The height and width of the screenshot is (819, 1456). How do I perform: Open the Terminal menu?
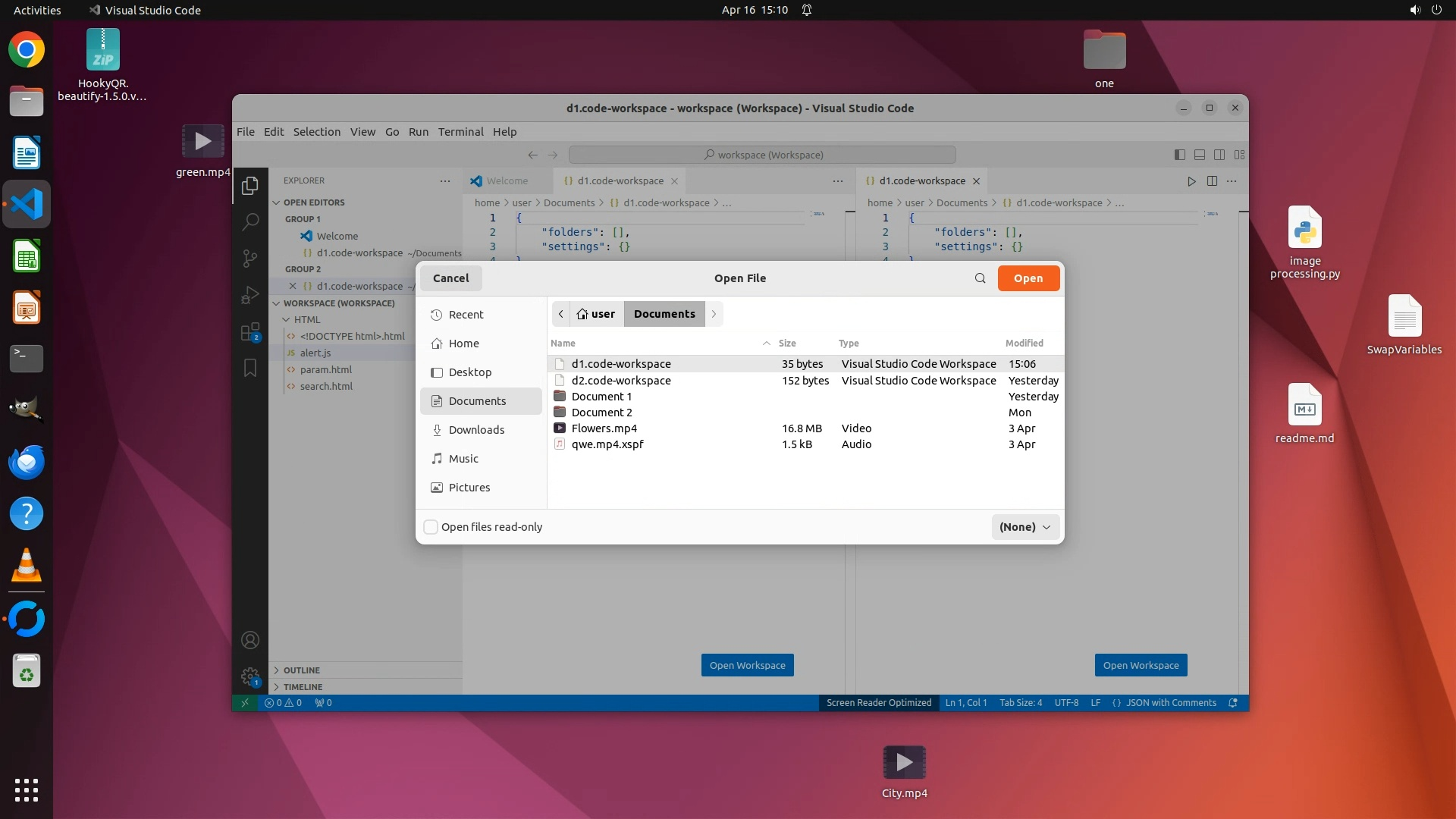pos(460,132)
